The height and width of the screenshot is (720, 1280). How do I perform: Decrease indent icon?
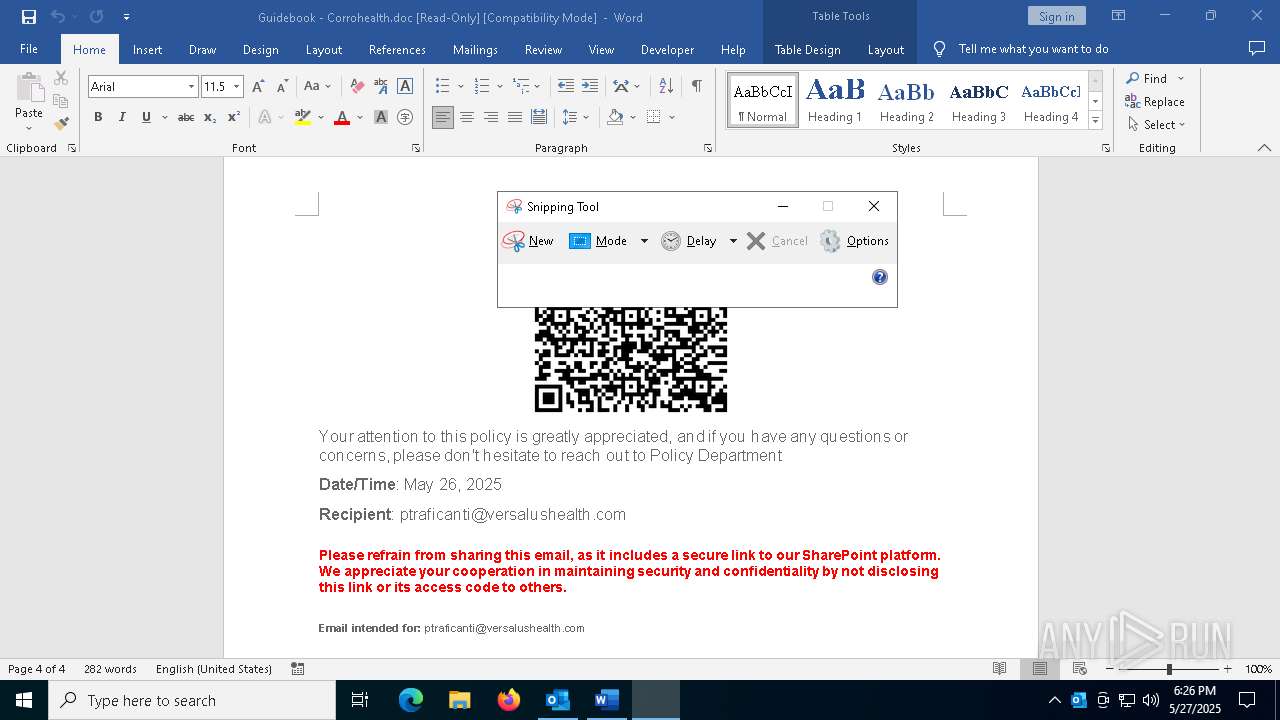click(x=566, y=87)
